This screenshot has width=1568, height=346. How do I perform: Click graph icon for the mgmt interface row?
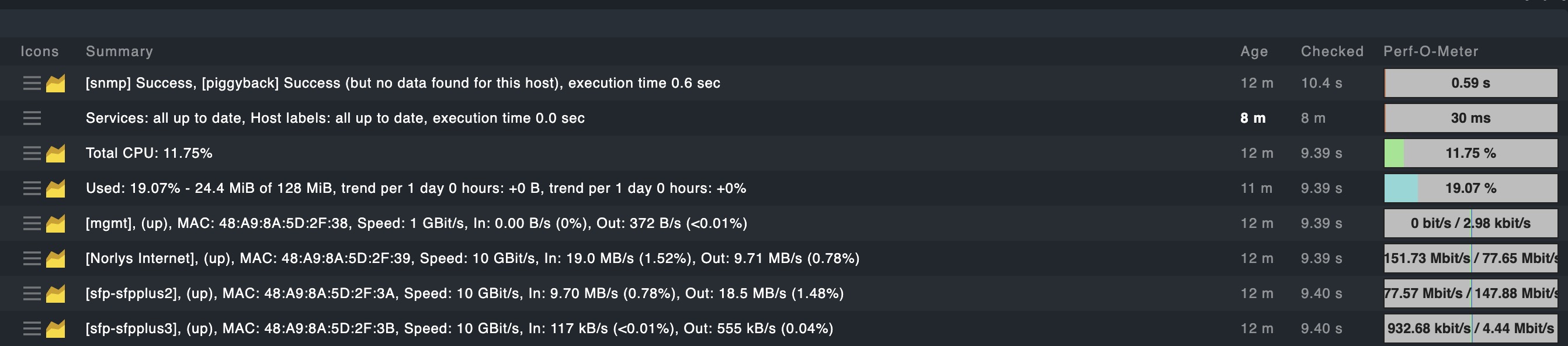coord(55,224)
